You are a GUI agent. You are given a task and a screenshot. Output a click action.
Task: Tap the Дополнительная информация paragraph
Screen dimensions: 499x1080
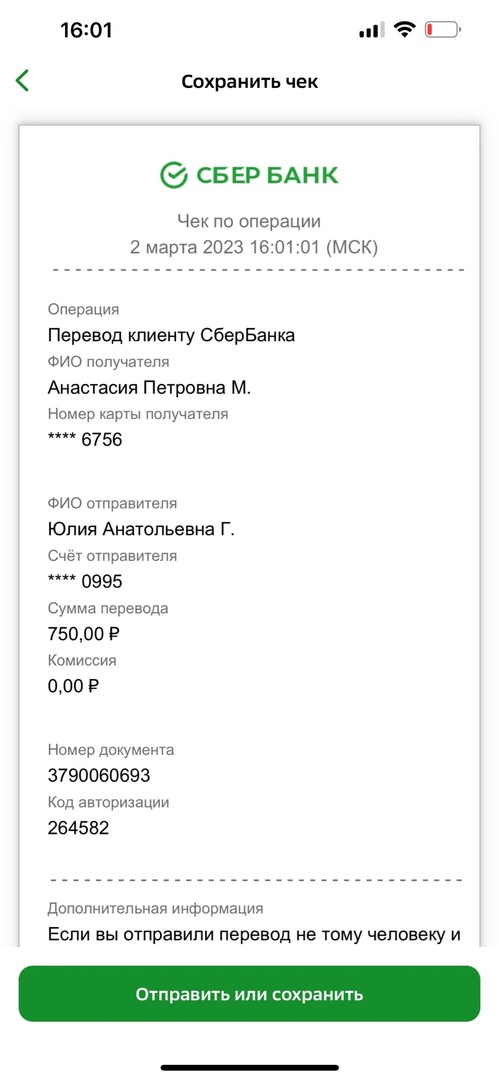(254, 935)
